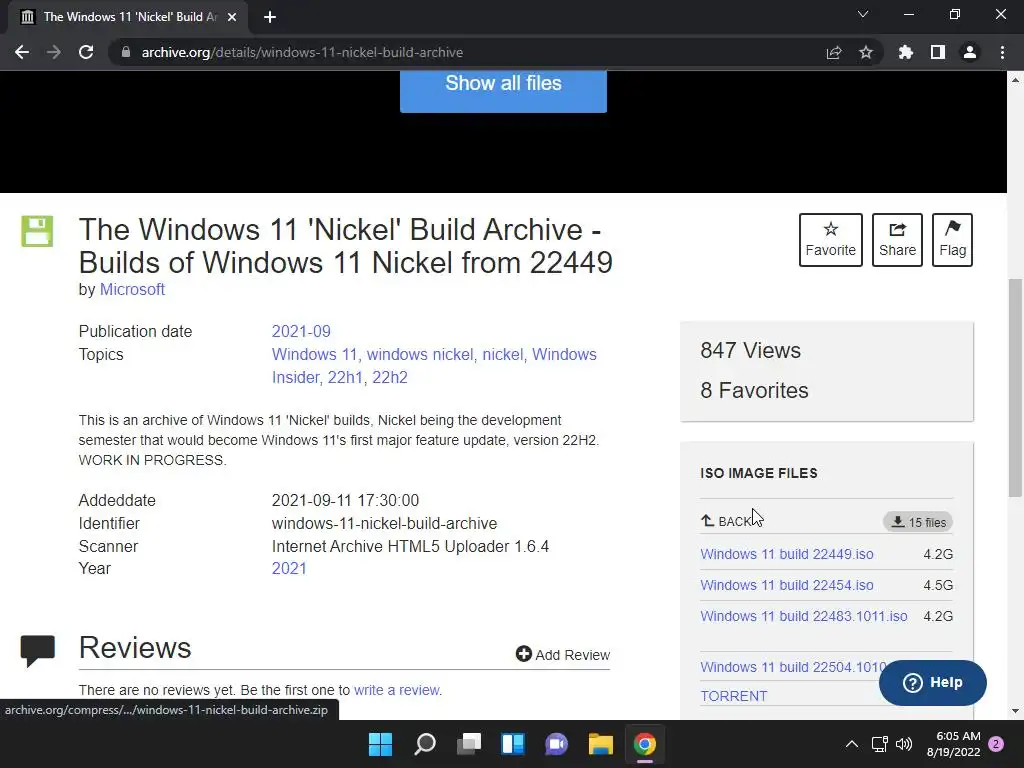Click the Reviews speech bubble icon

click(x=37, y=650)
